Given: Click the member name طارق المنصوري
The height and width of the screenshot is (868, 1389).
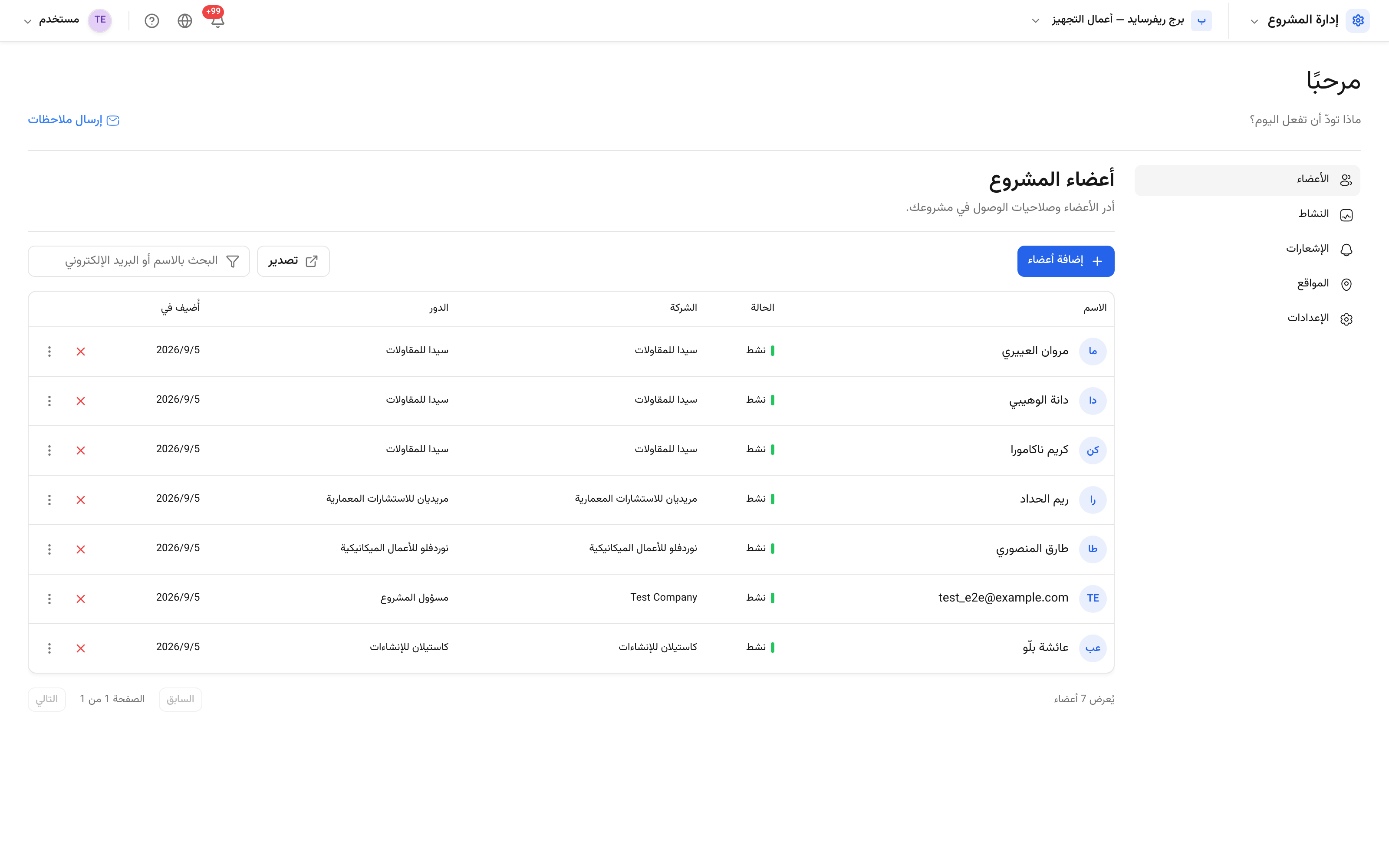Looking at the screenshot, I should pyautogui.click(x=1032, y=549).
